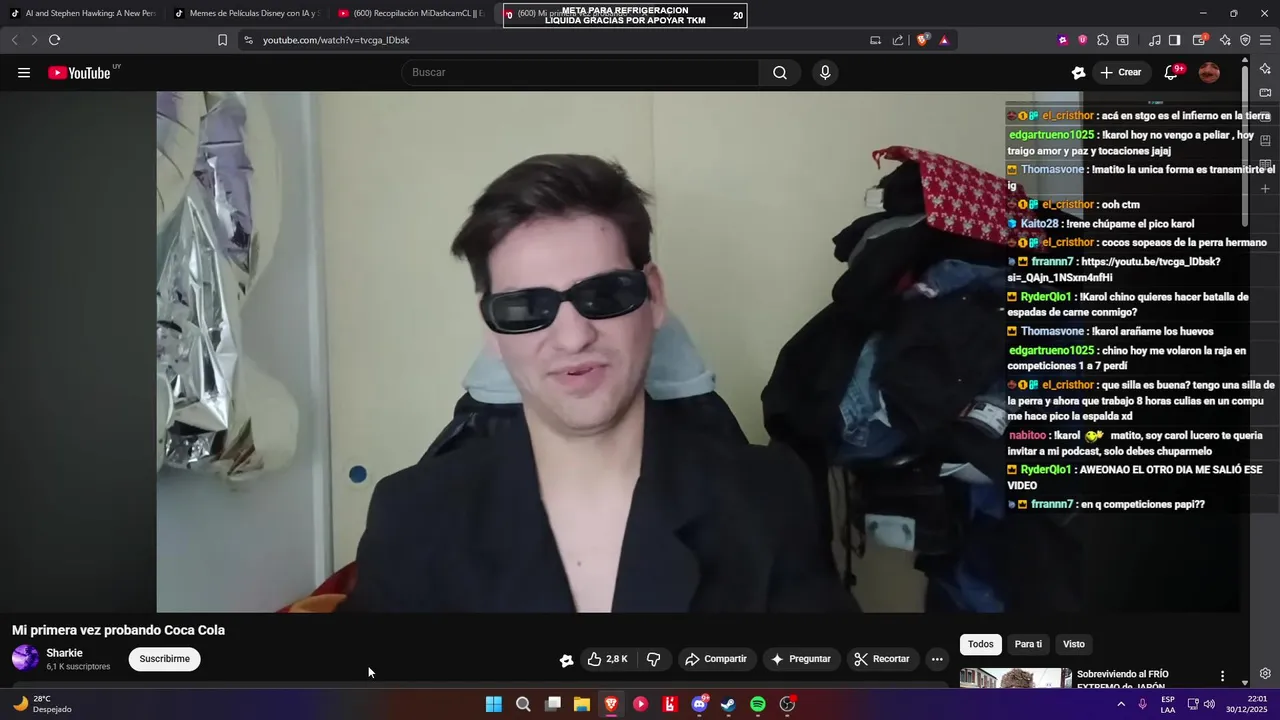
Task: Open options for Sobreviviendo al FRÍO video
Action: [1222, 676]
